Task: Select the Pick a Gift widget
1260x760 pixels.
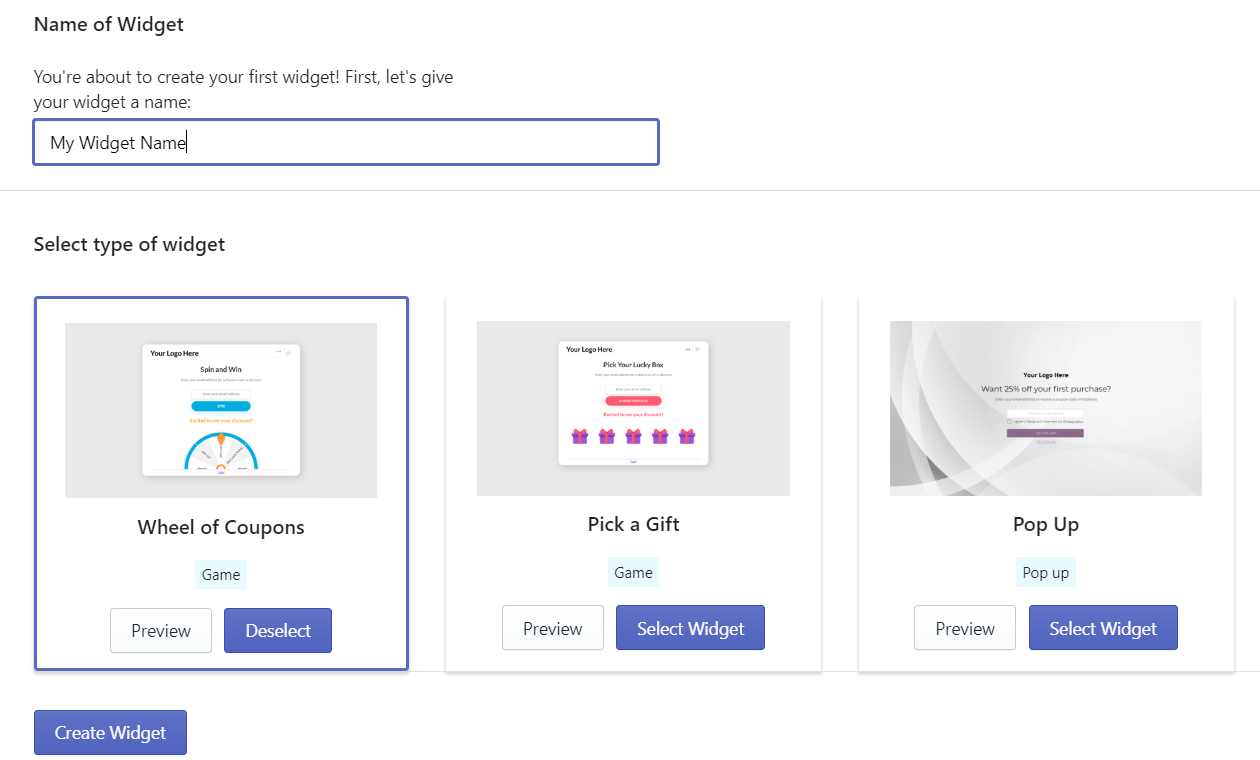Action: pyautogui.click(x=691, y=628)
